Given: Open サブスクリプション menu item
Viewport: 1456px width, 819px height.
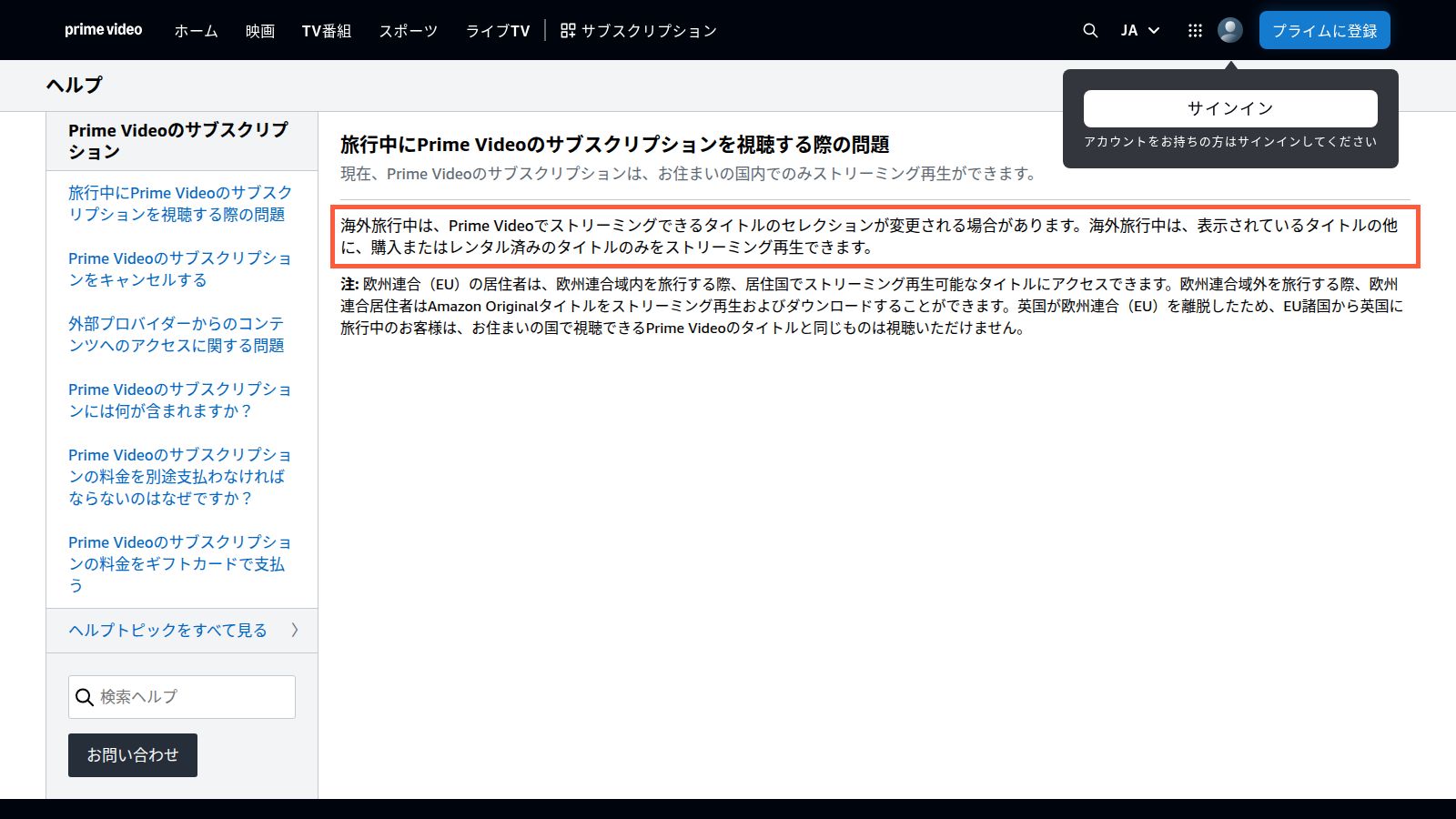Looking at the screenshot, I should click(x=639, y=31).
